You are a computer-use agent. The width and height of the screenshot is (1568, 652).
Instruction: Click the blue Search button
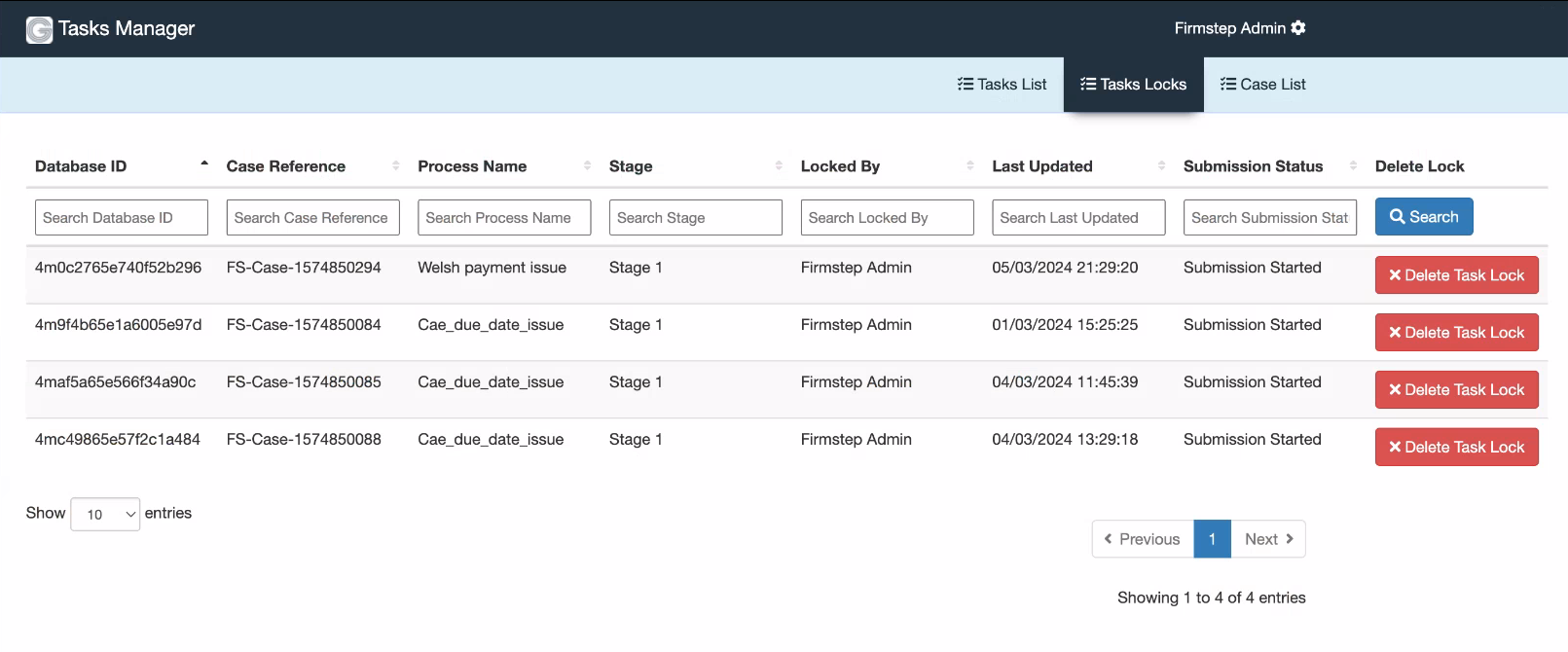tap(1424, 217)
